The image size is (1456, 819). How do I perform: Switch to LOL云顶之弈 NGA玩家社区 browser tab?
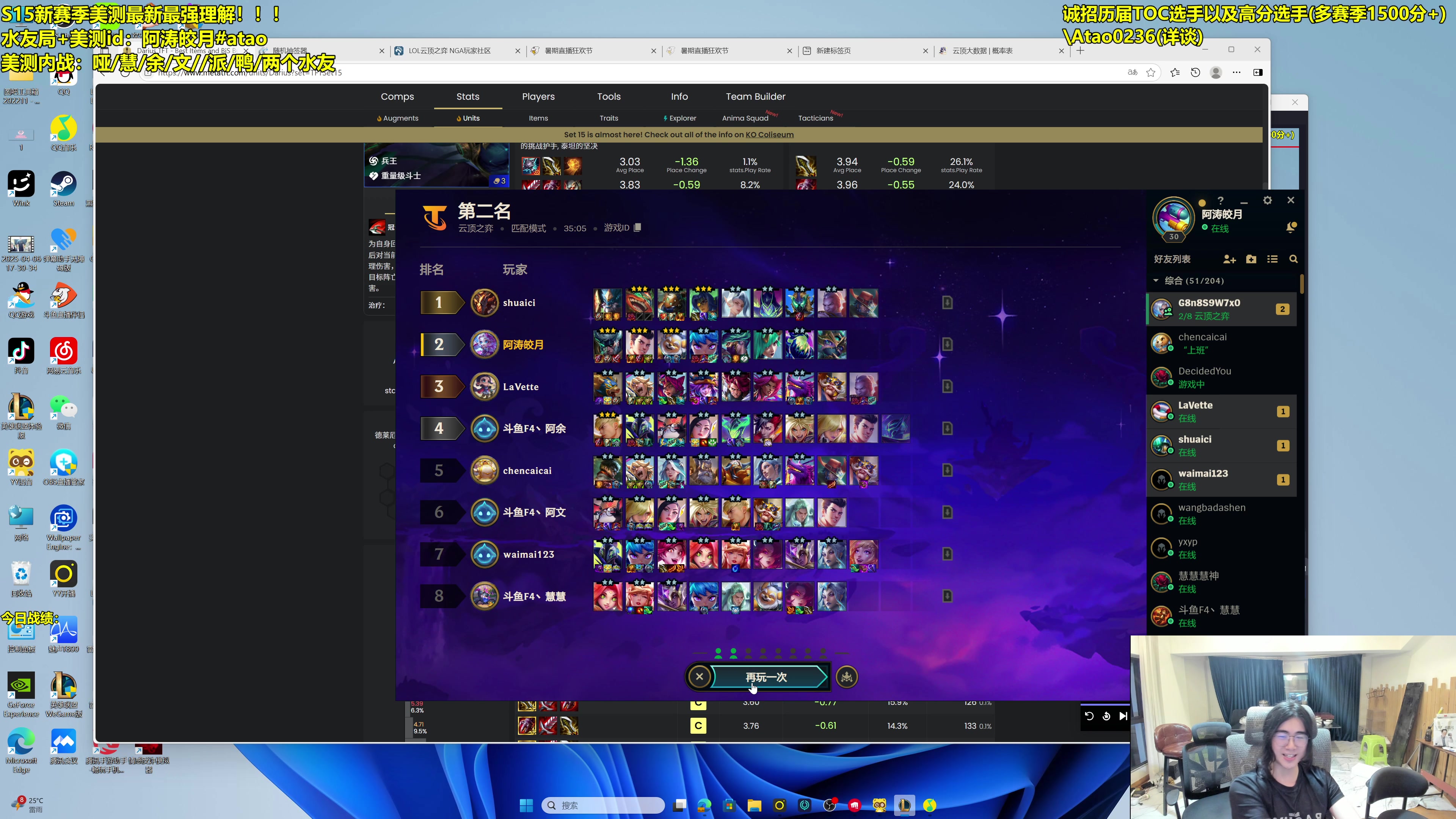tap(457, 50)
